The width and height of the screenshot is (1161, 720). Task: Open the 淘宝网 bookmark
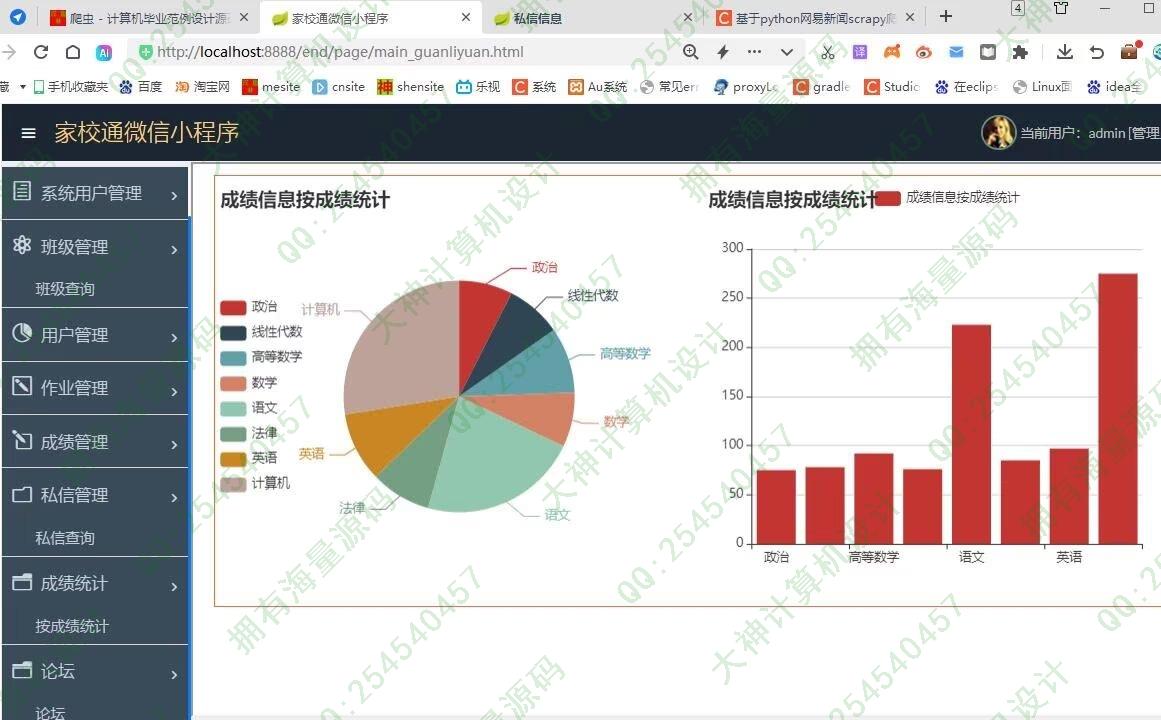202,87
